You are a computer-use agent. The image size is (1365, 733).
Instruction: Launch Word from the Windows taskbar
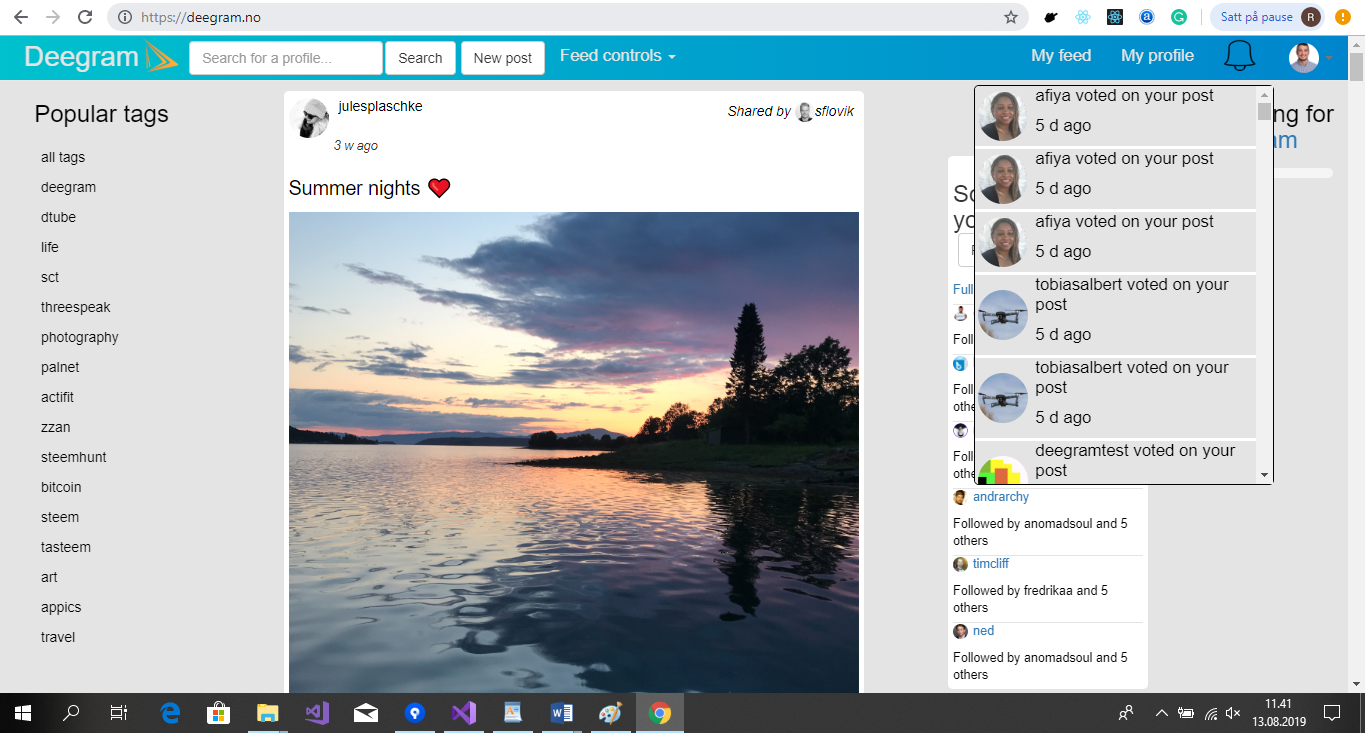[561, 713]
